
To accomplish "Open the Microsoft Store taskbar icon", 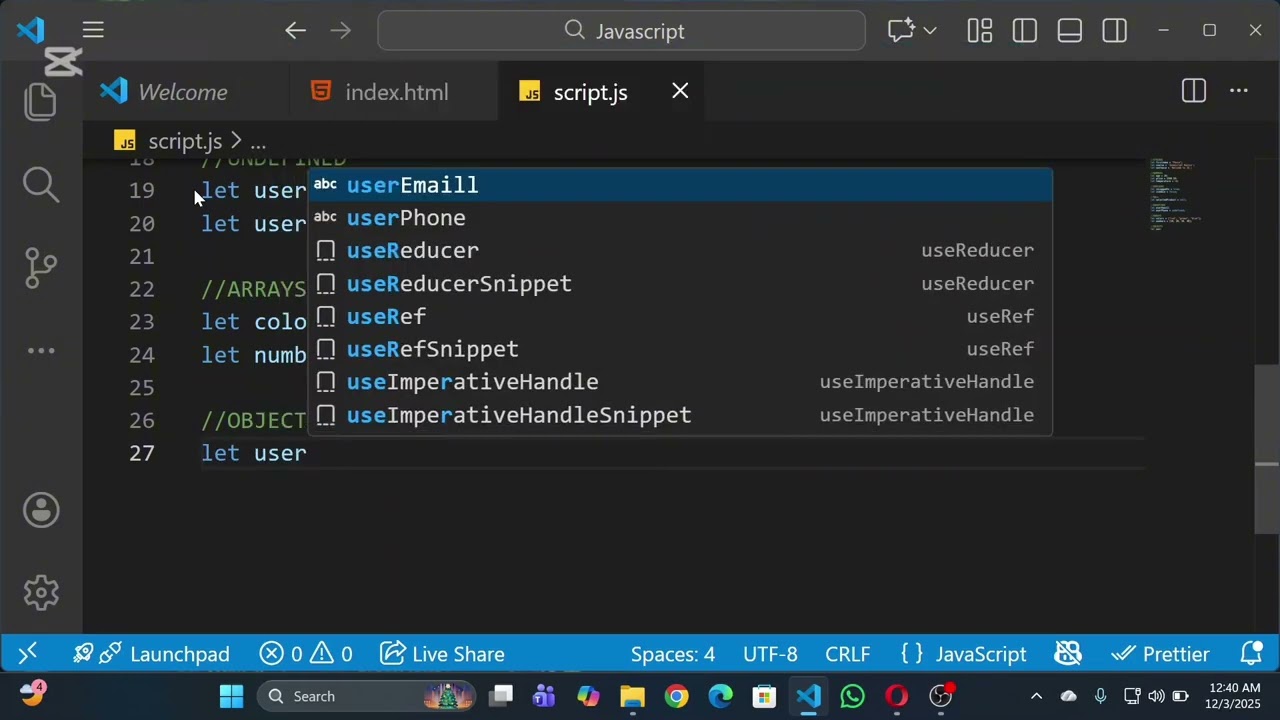I will [764, 696].
